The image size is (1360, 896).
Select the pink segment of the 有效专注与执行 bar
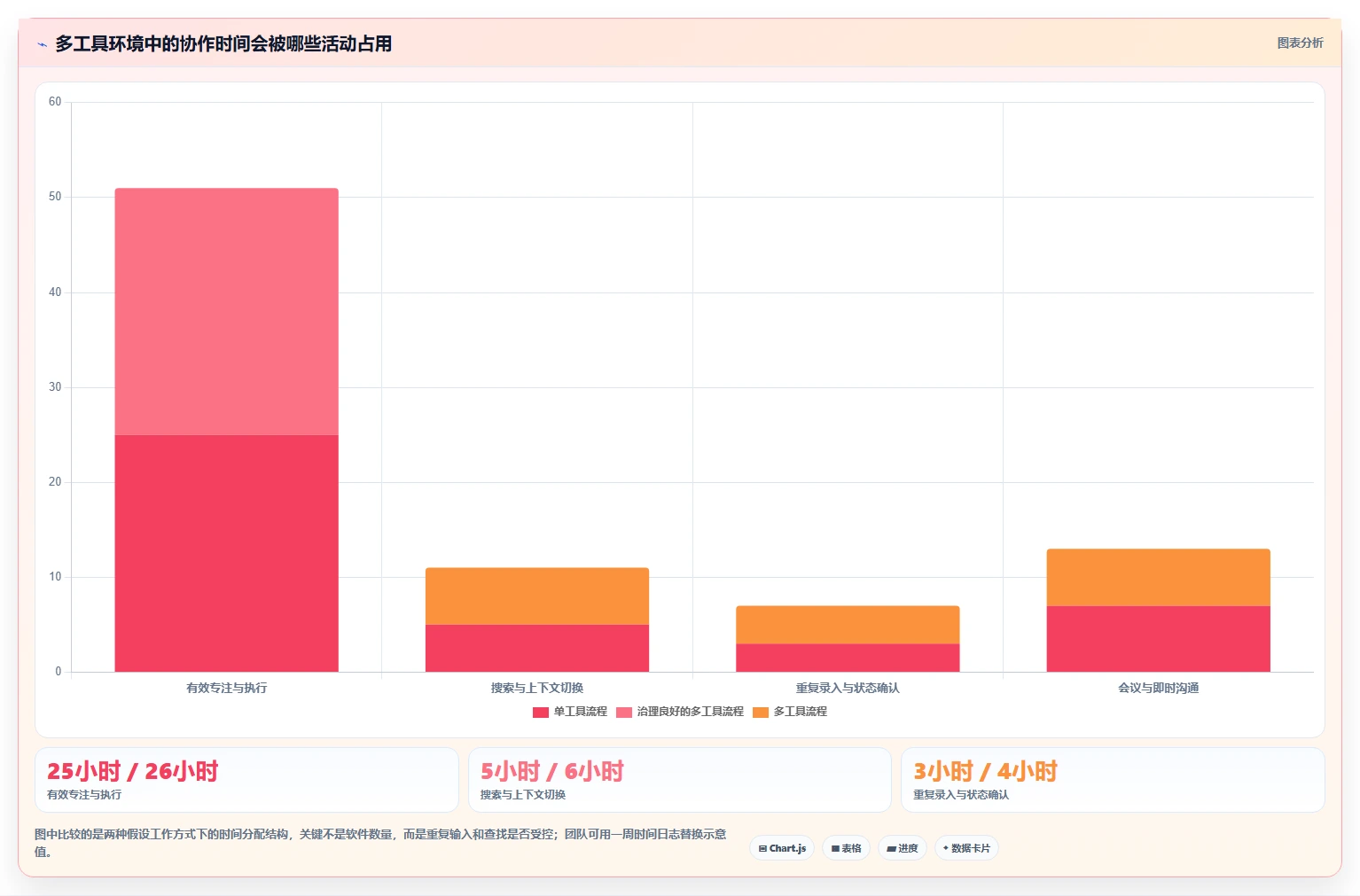tap(226, 312)
